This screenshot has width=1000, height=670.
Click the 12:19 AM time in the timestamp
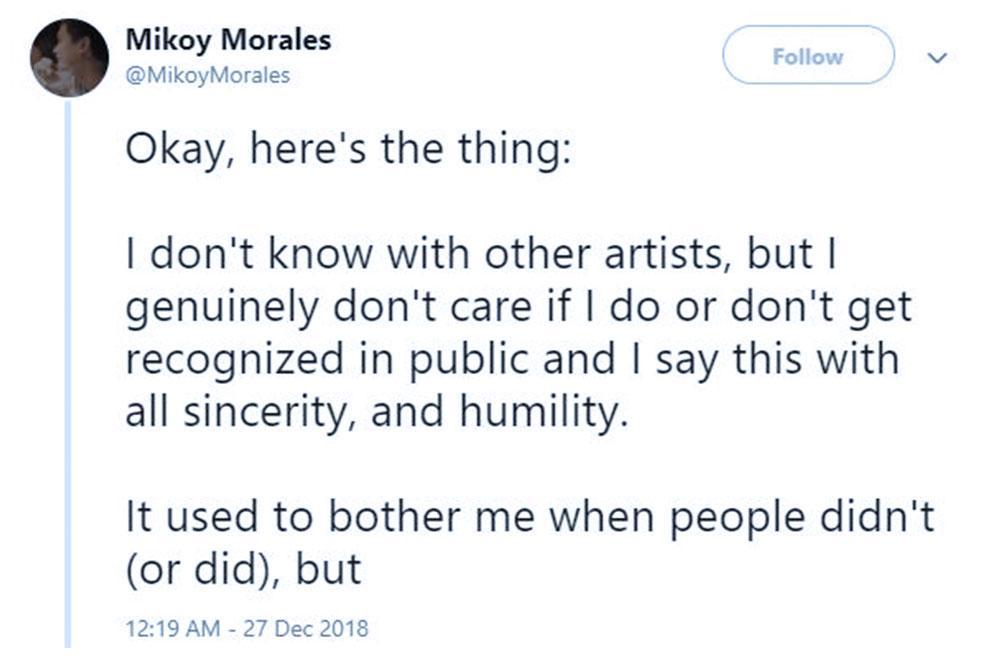coord(172,629)
